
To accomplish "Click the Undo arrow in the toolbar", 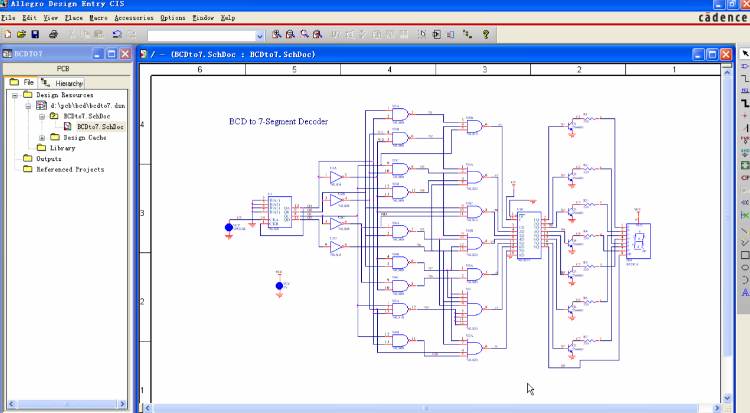I will (117, 34).
